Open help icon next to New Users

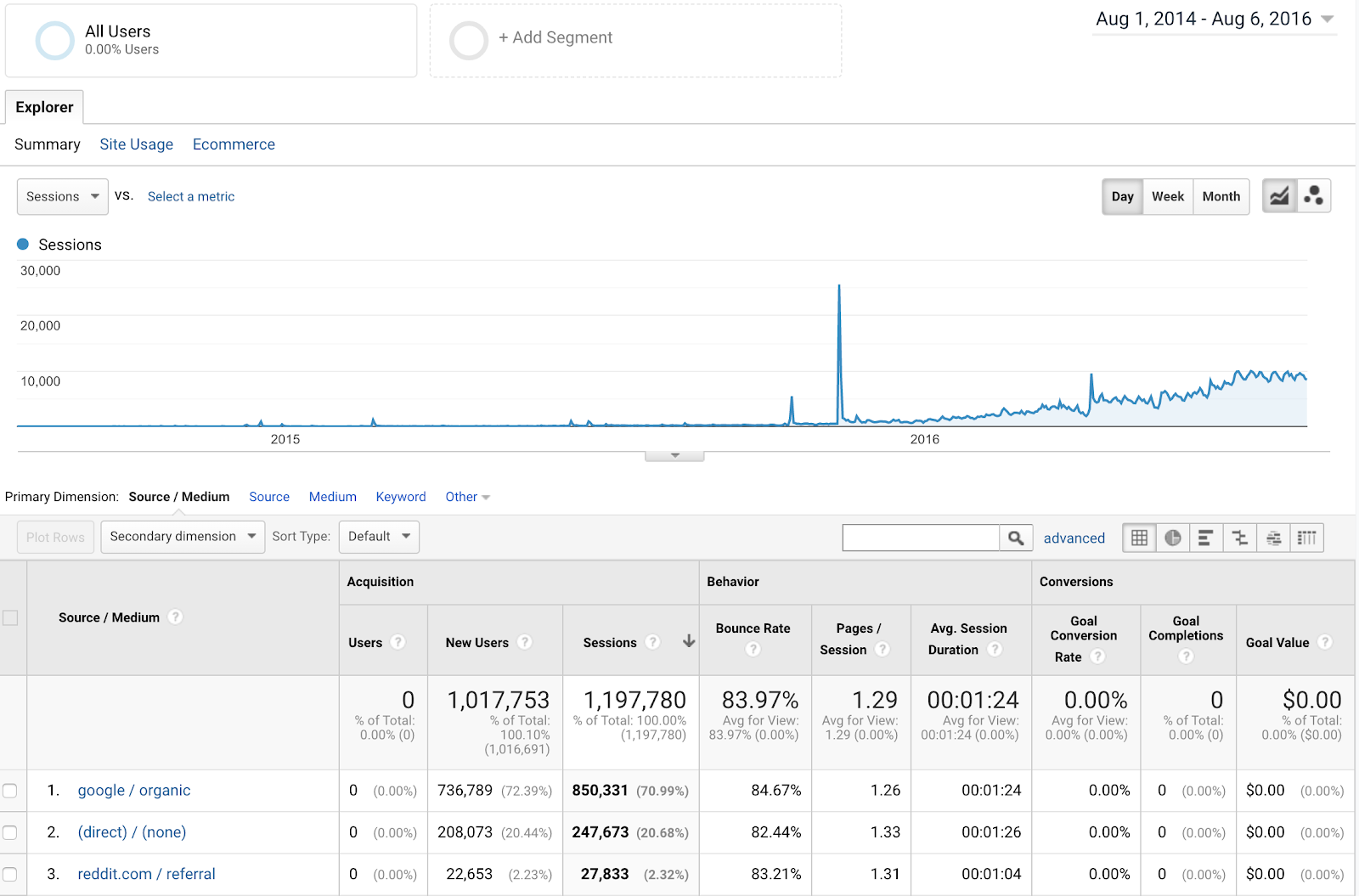(x=525, y=642)
